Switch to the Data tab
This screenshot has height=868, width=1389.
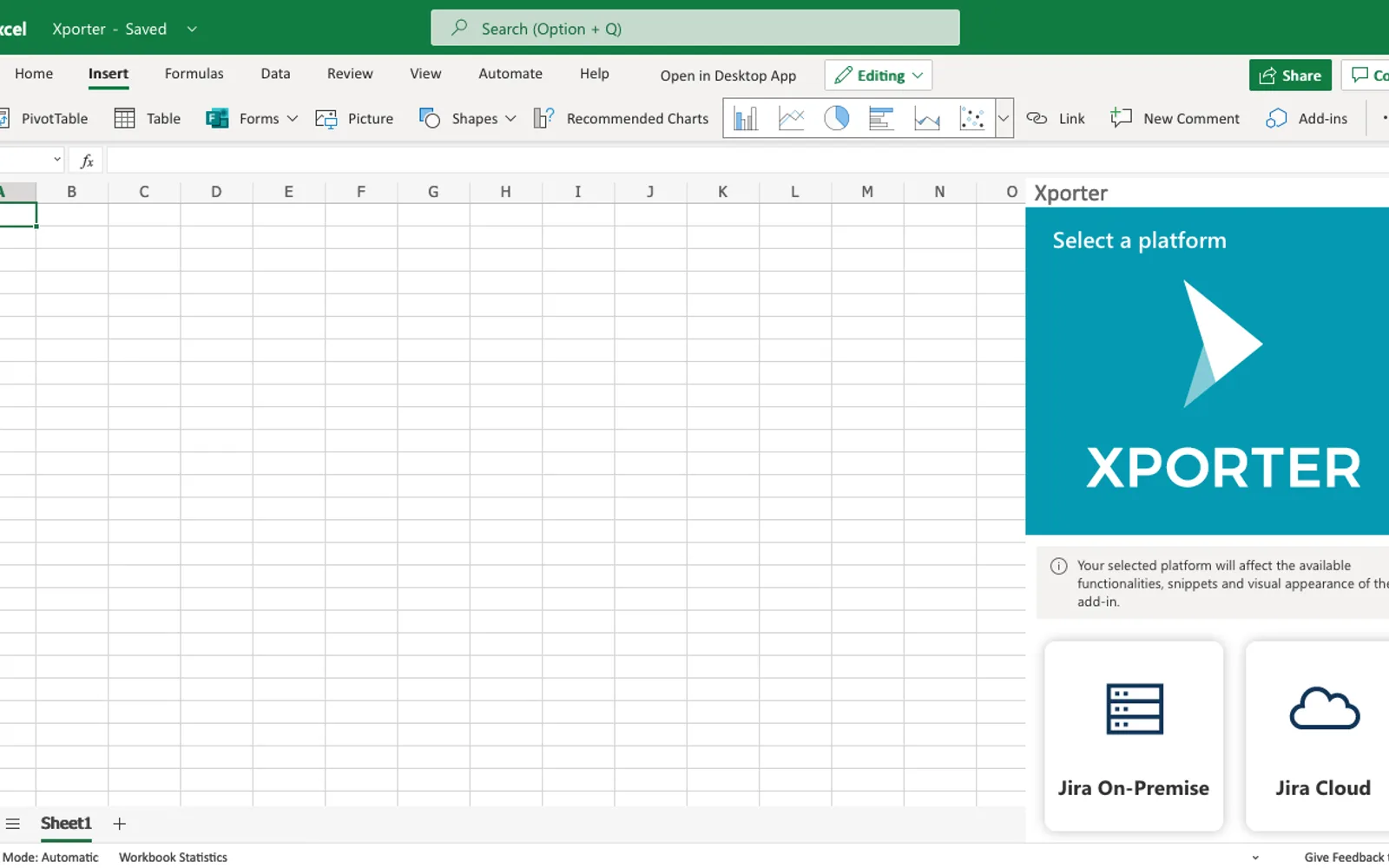click(275, 74)
